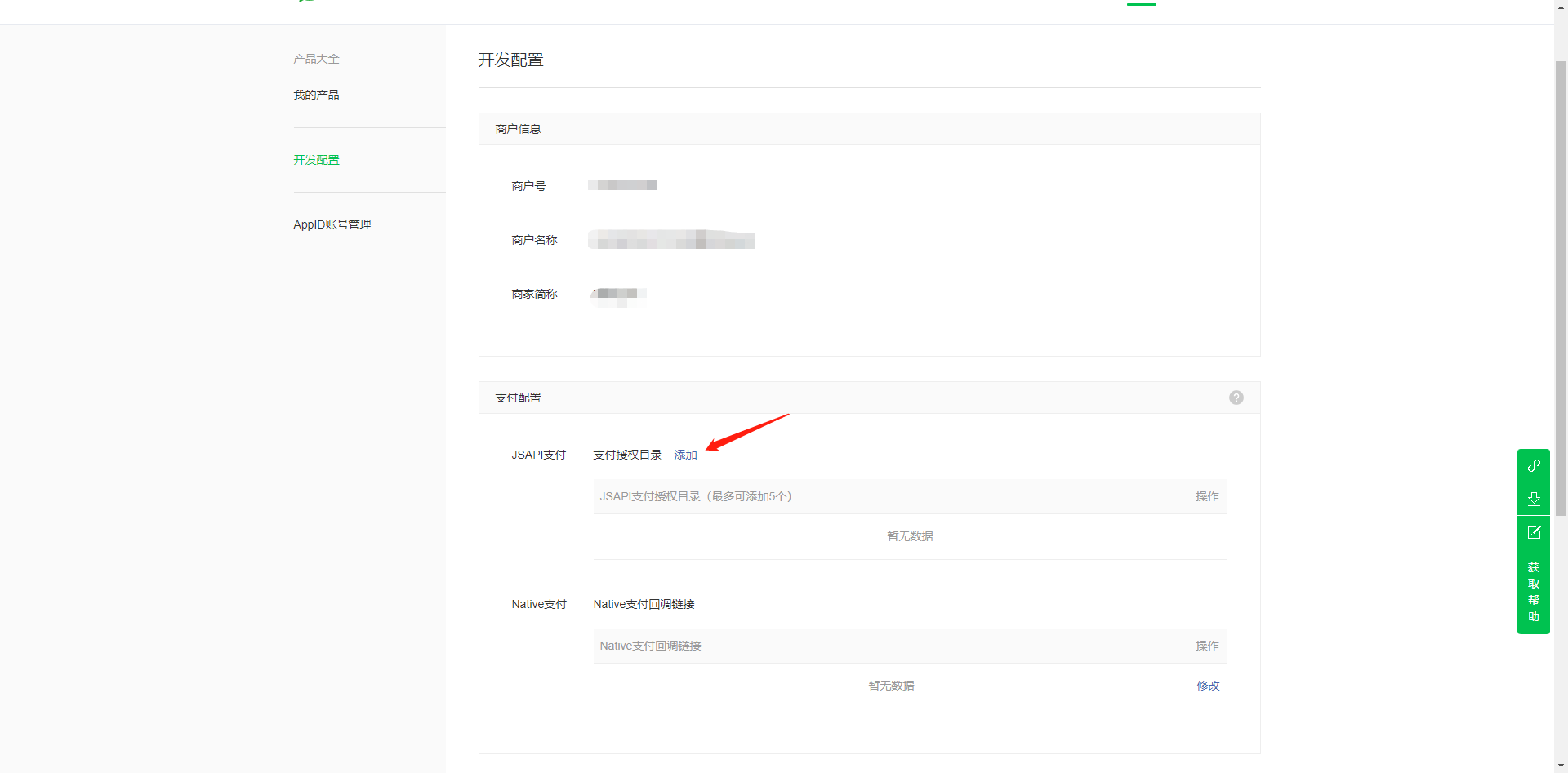The image size is (1568, 773).
Task: Click the vertical scrollbar thumb
Action: [x=1561, y=287]
